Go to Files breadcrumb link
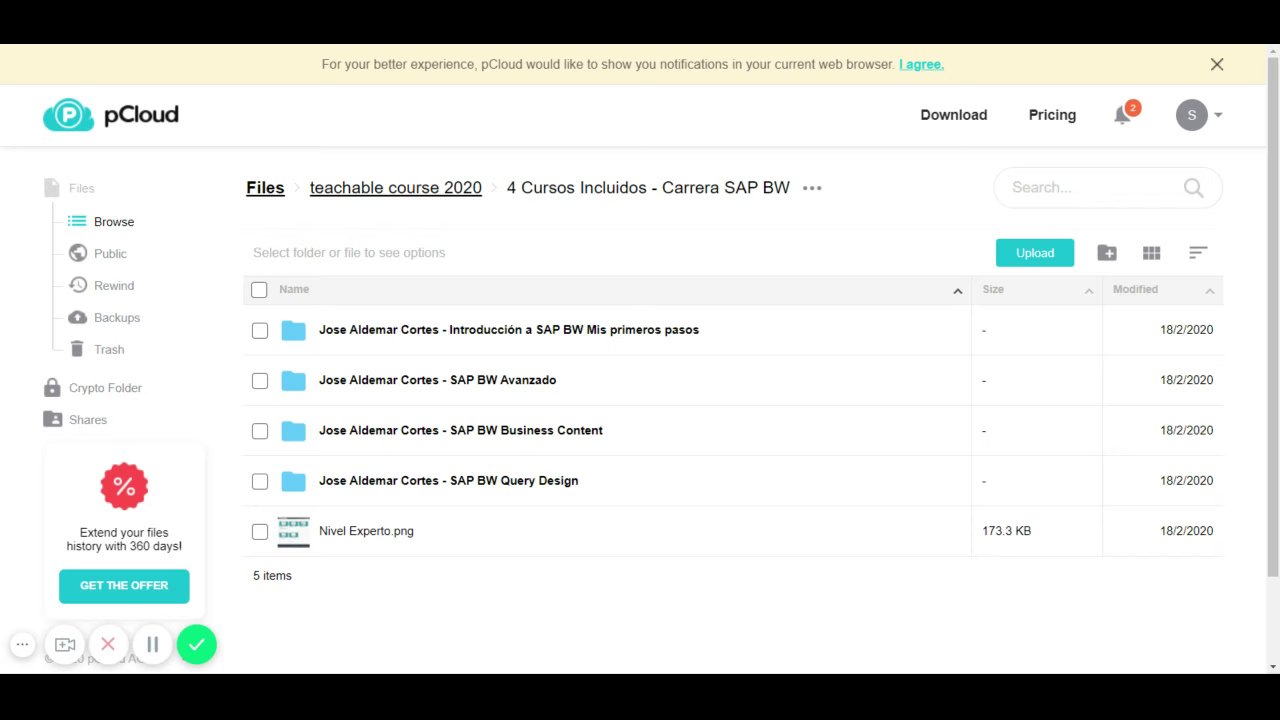The height and width of the screenshot is (720, 1280). click(265, 188)
